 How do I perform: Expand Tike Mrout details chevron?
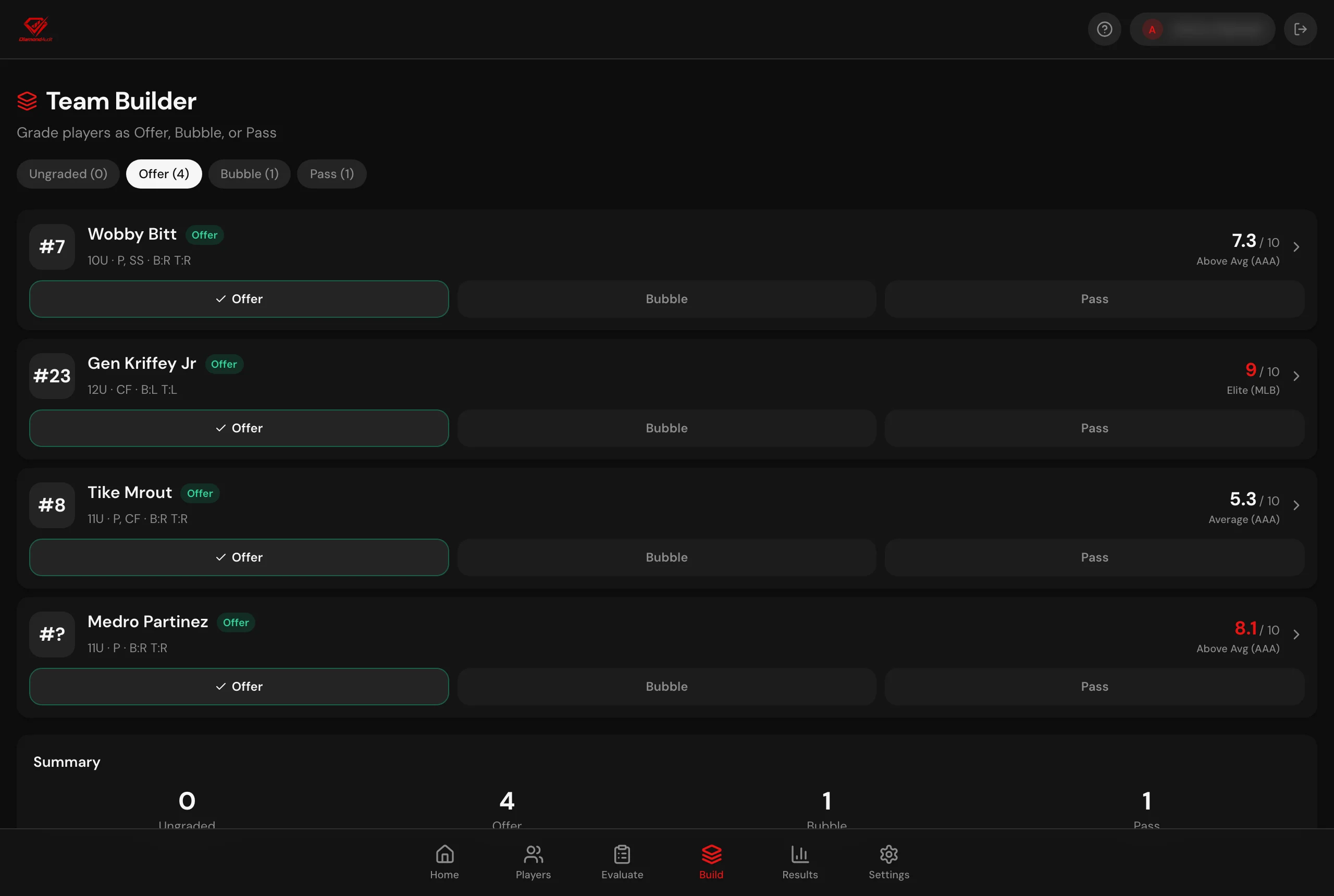tap(1296, 505)
